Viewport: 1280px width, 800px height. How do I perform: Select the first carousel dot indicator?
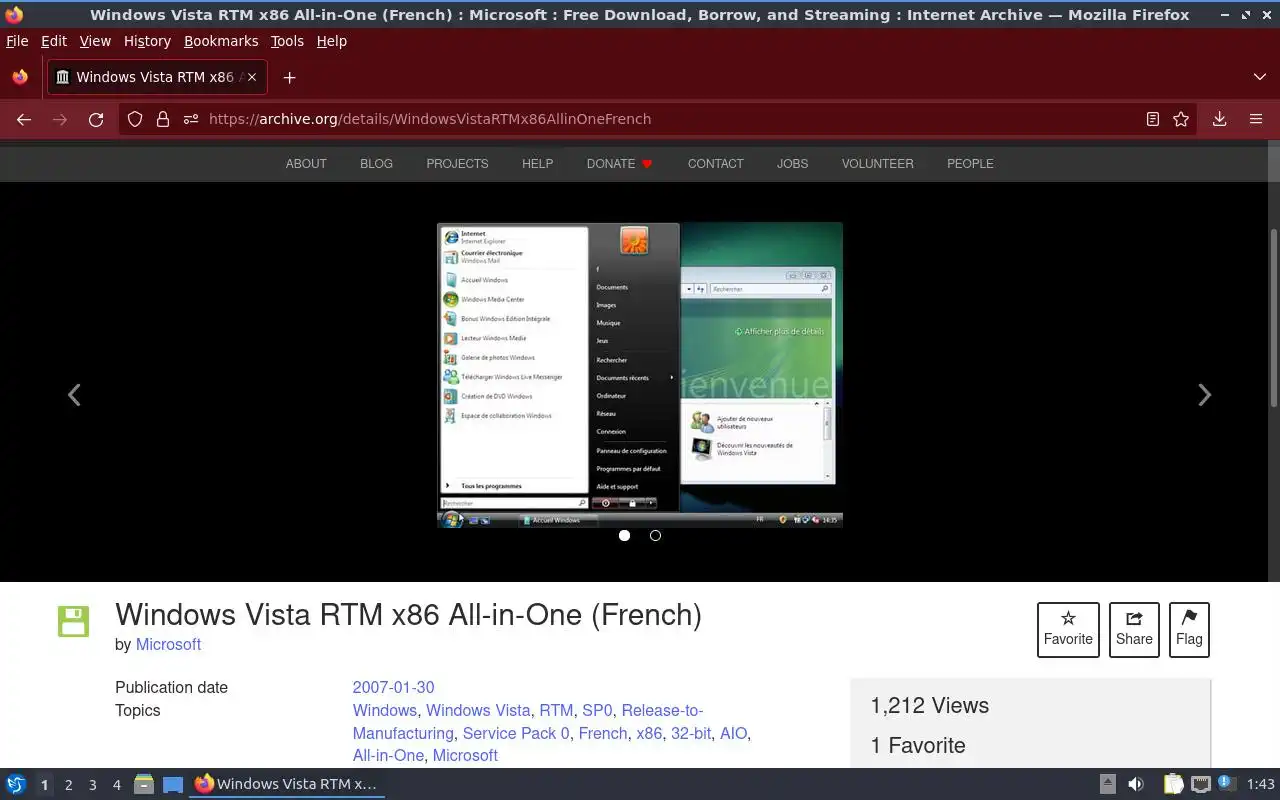coord(624,535)
